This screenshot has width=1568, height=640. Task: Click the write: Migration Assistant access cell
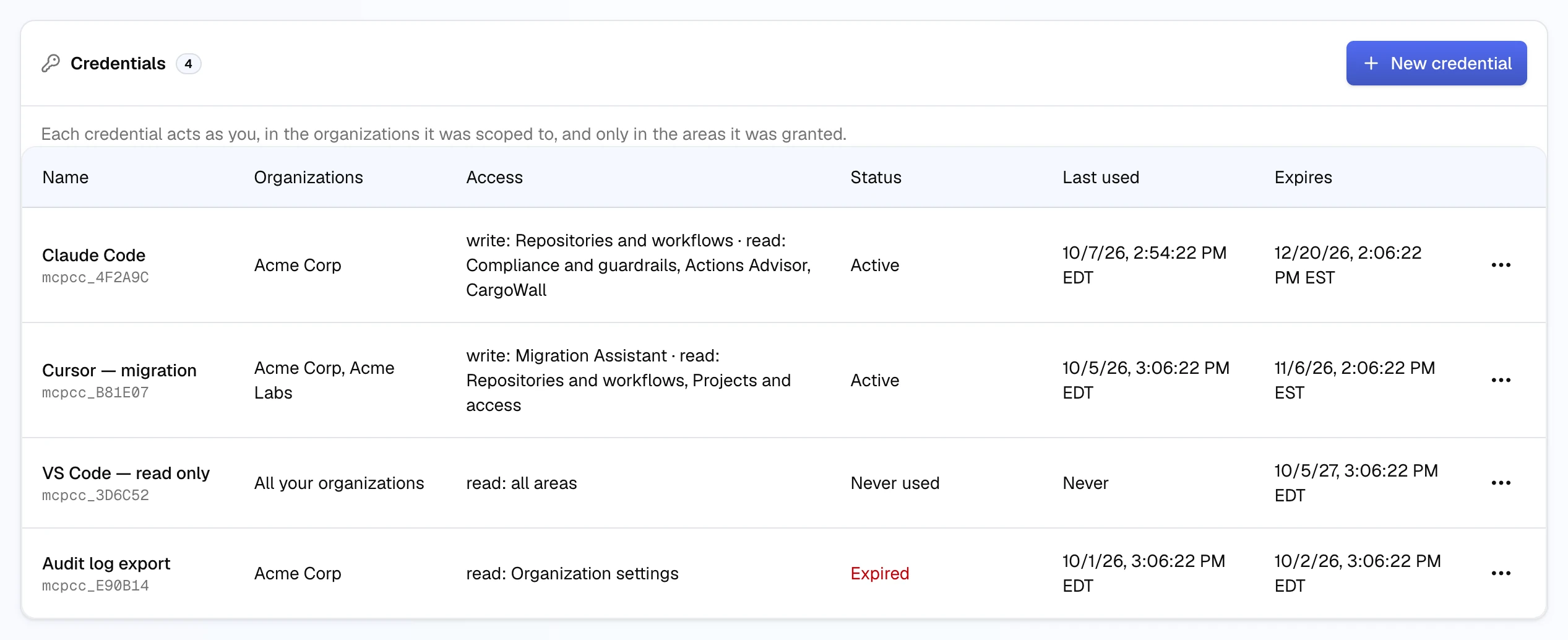629,380
